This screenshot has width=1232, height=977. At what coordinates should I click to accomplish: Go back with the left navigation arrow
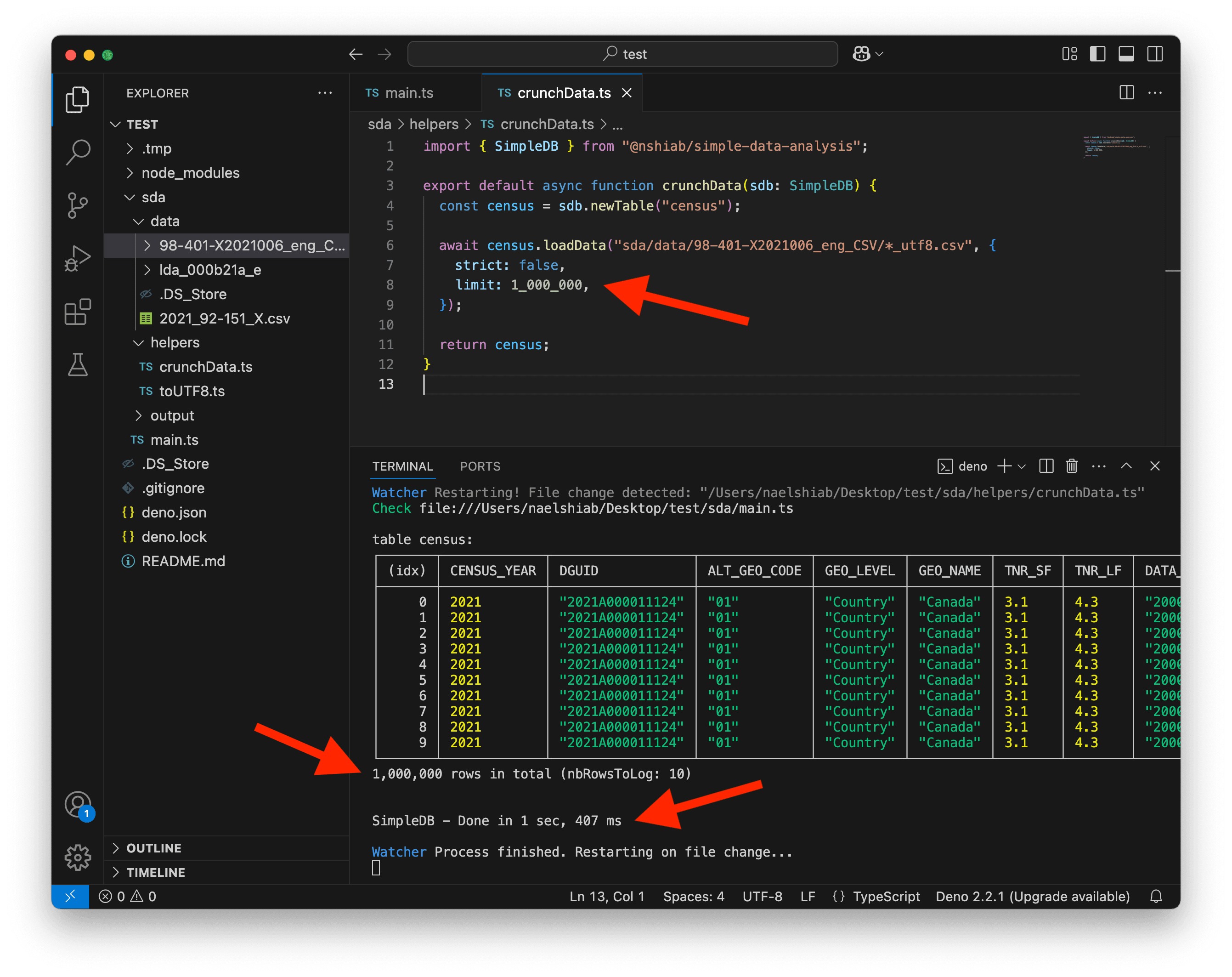(356, 54)
